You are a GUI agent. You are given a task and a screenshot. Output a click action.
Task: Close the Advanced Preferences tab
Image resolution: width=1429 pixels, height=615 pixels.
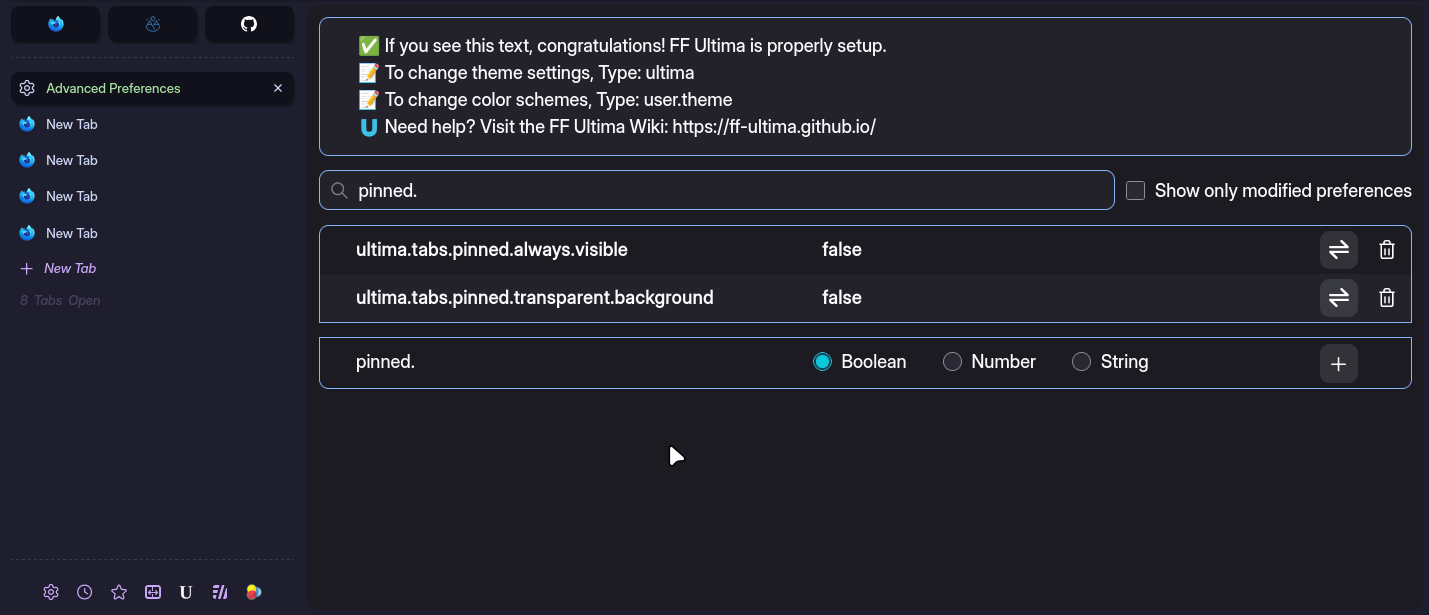(x=278, y=88)
